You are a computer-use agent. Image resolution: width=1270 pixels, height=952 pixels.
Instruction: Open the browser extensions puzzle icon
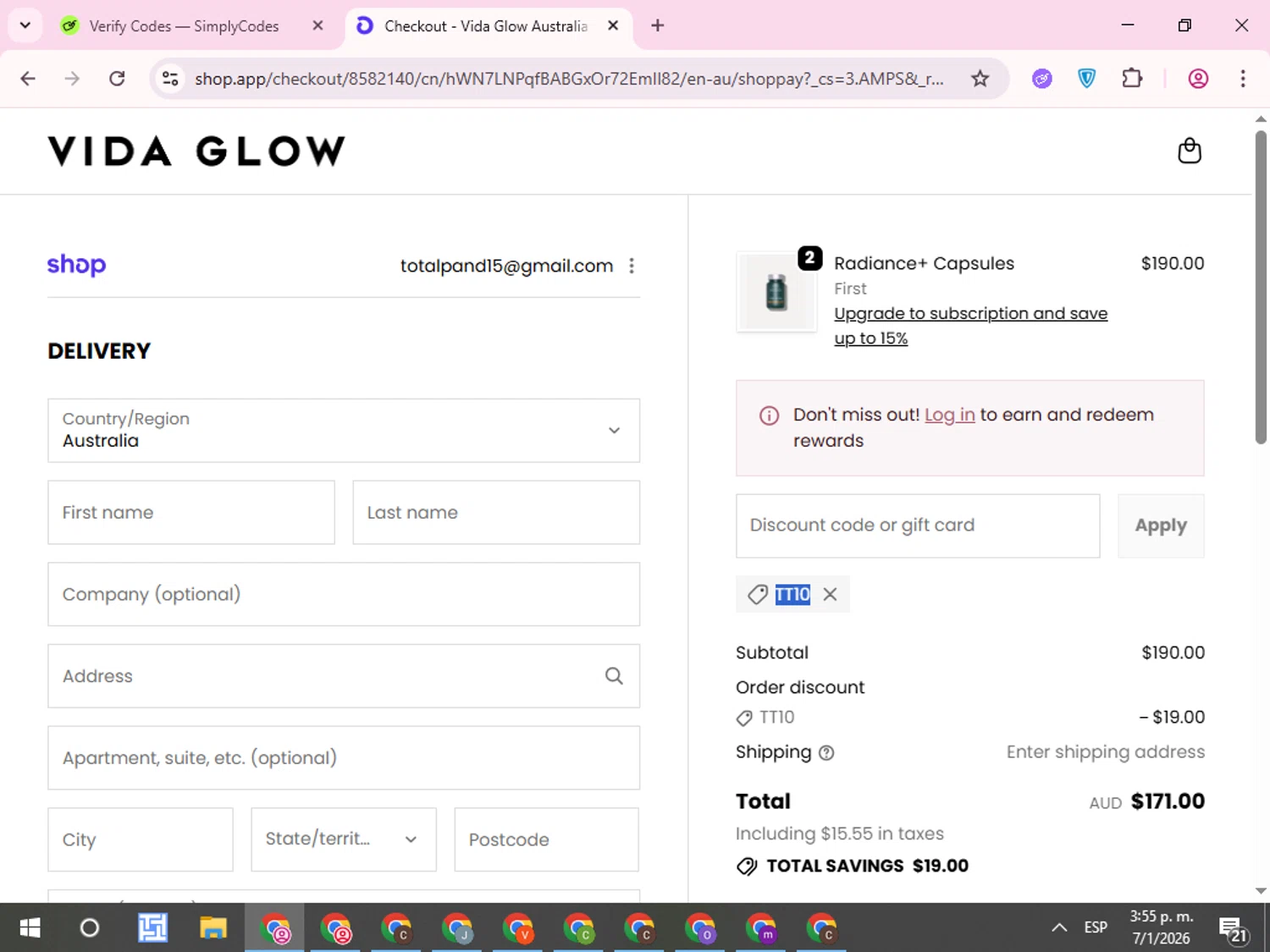[x=1131, y=79]
